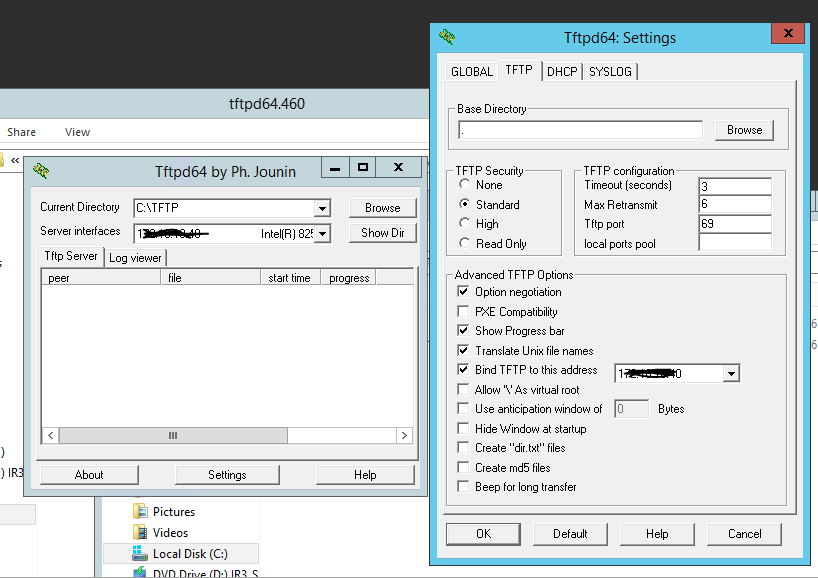Click scroll left arrow in transfer list
This screenshot has width=818, height=578.
pyautogui.click(x=51, y=436)
